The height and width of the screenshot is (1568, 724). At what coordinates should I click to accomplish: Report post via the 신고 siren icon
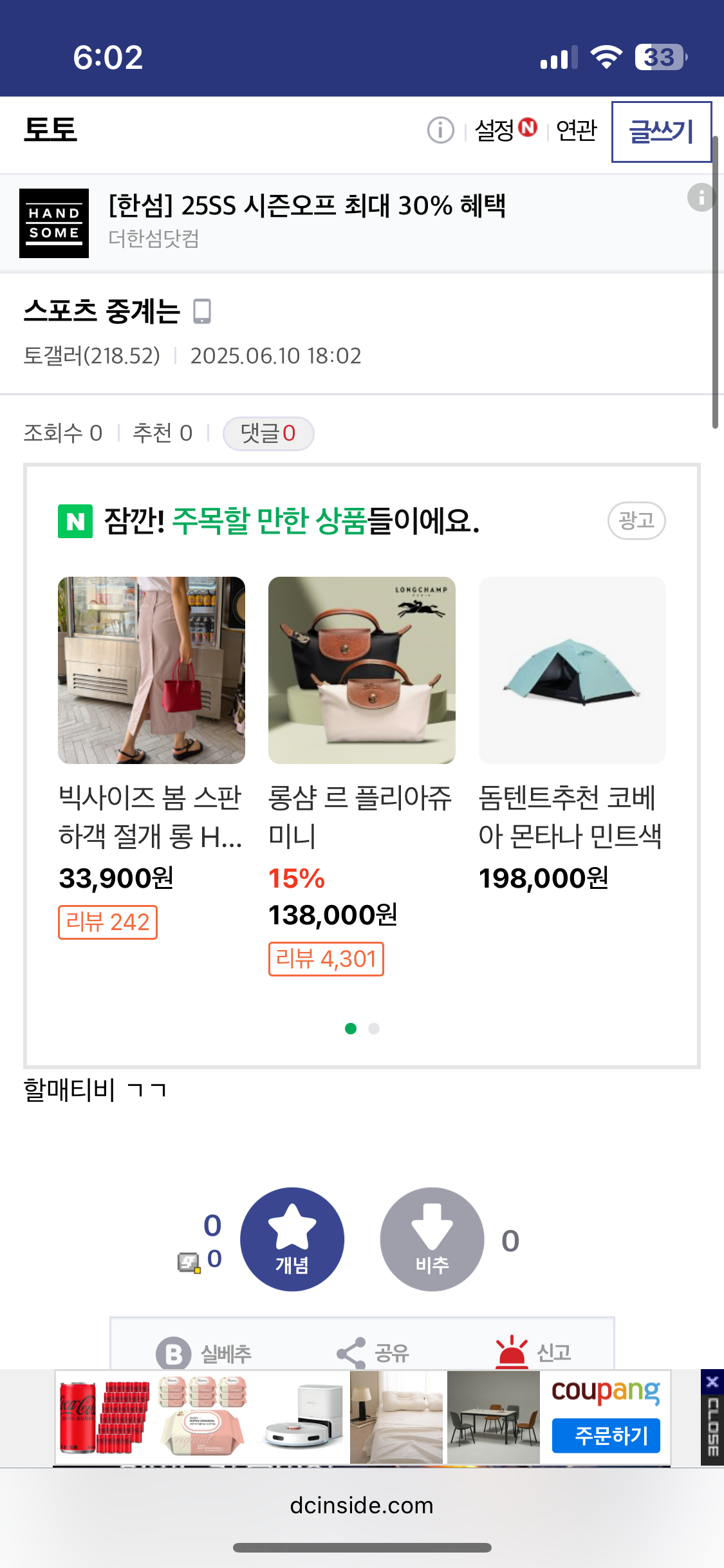coord(512,1350)
